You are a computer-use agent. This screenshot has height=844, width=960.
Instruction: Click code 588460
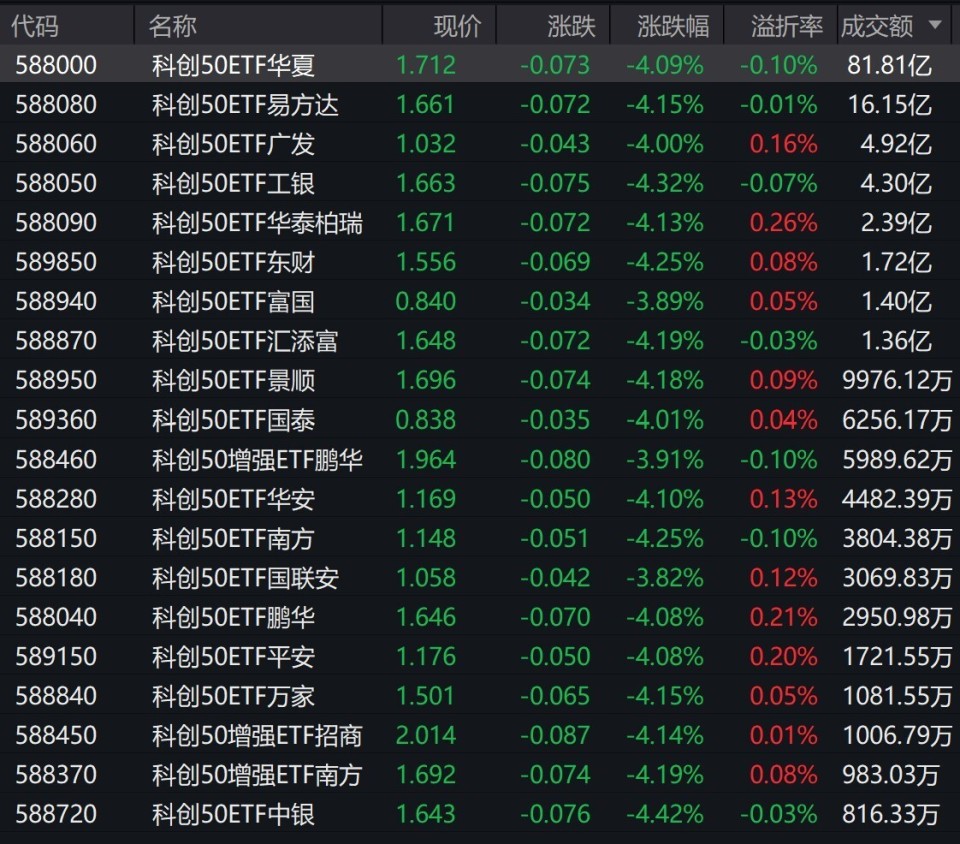click(x=56, y=460)
